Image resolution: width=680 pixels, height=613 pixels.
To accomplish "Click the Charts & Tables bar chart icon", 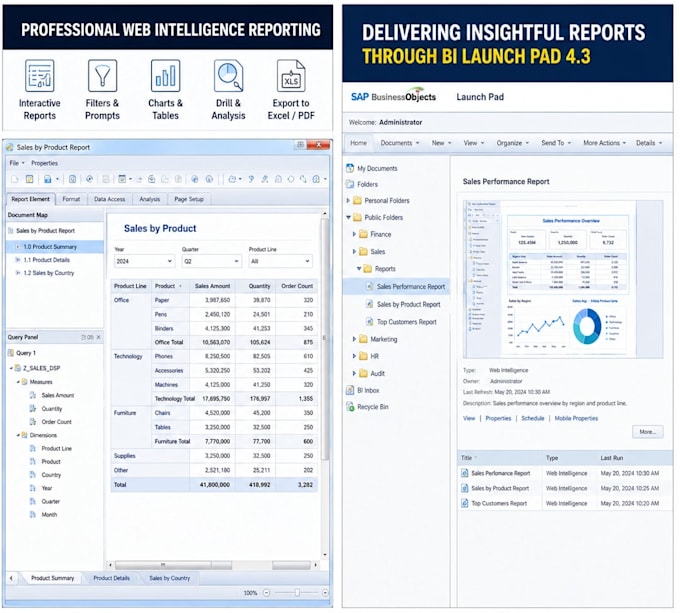I will [x=165, y=75].
